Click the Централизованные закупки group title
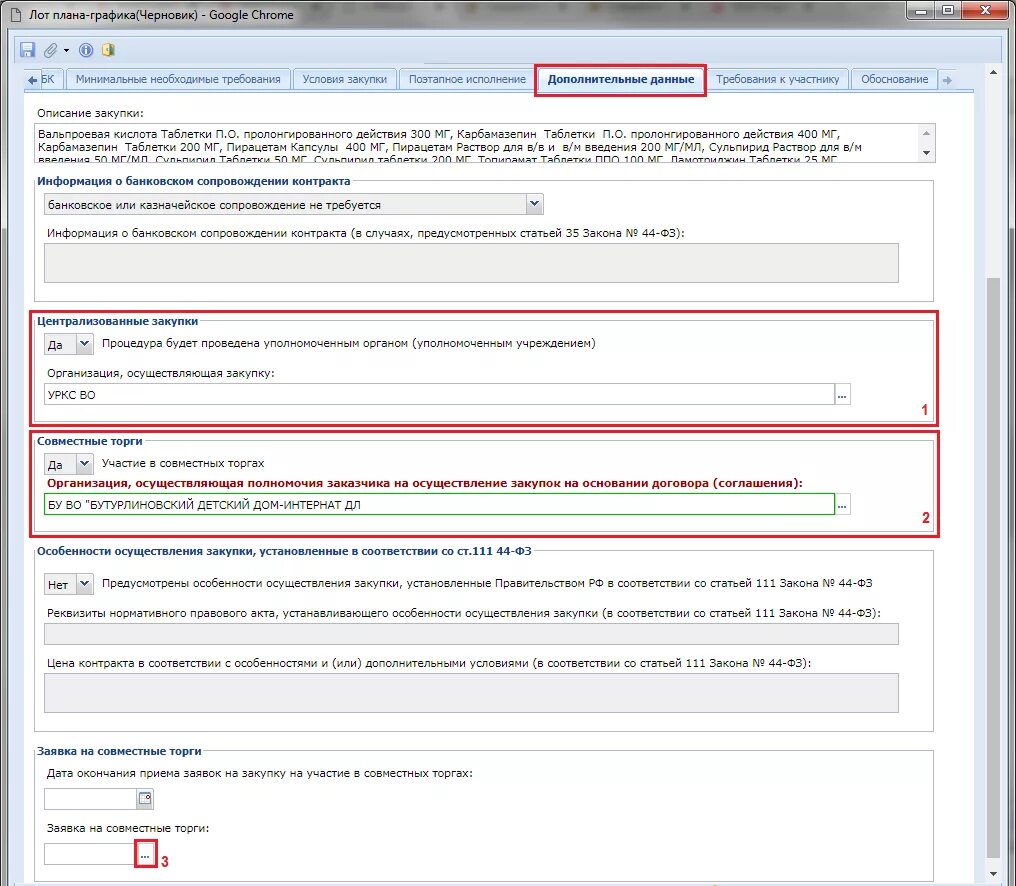This screenshot has height=886, width=1016. click(x=117, y=321)
